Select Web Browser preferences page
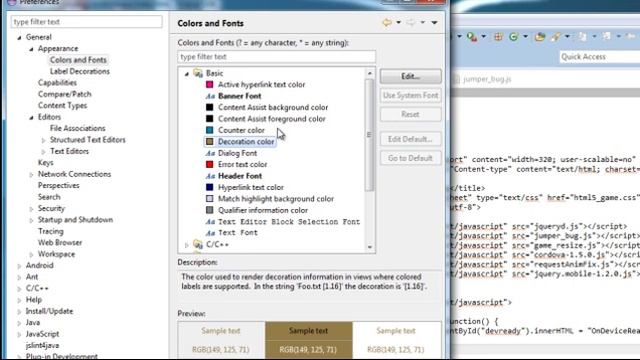The height and width of the screenshot is (360, 640). point(60,243)
